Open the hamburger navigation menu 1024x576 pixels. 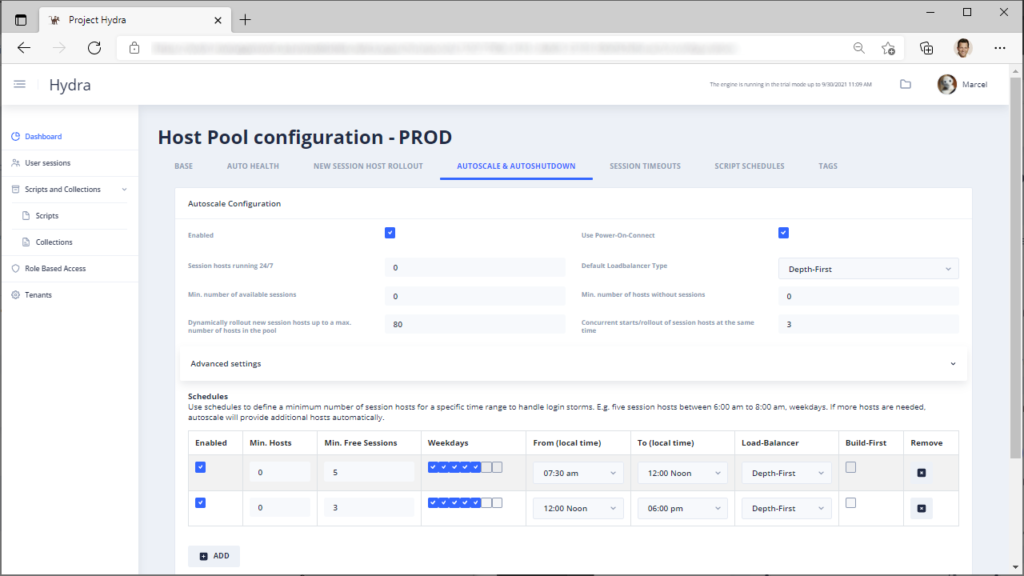point(20,84)
